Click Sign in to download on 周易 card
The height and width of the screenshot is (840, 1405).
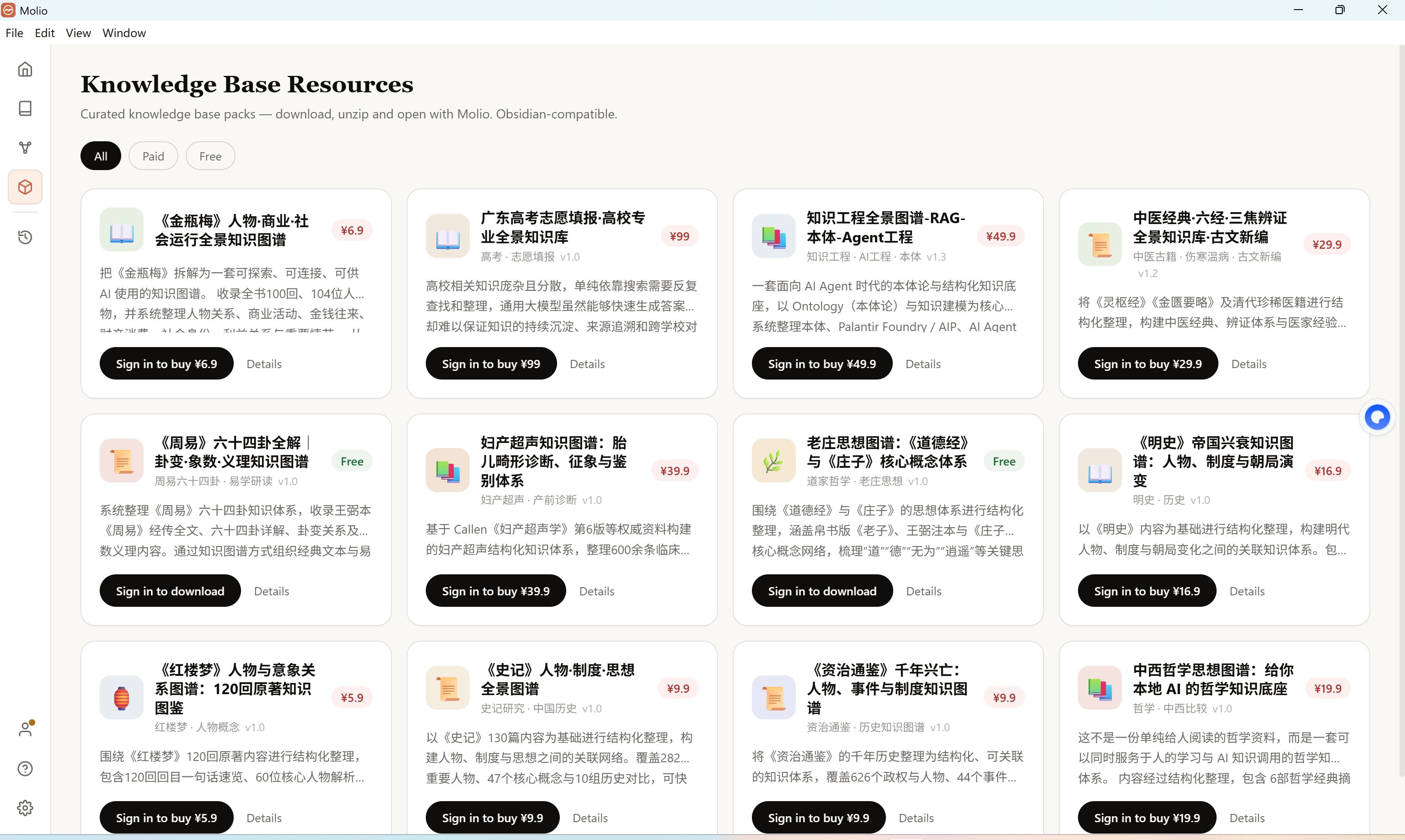click(171, 590)
